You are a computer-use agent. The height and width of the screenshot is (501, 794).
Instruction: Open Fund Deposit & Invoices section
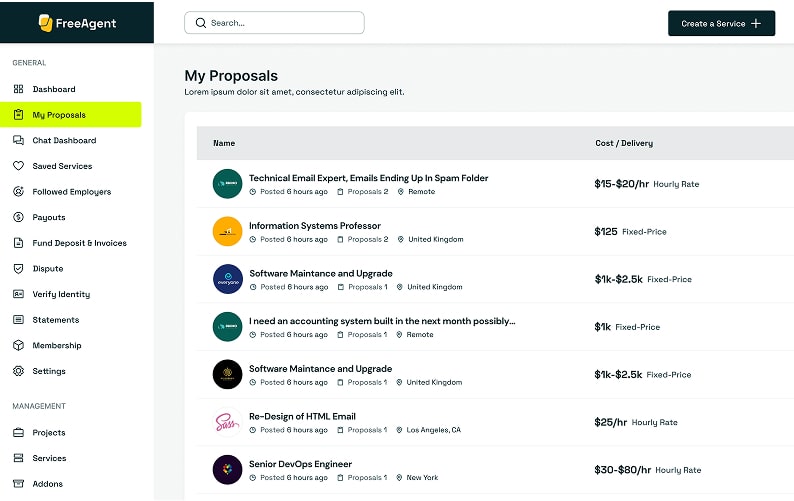coord(79,243)
